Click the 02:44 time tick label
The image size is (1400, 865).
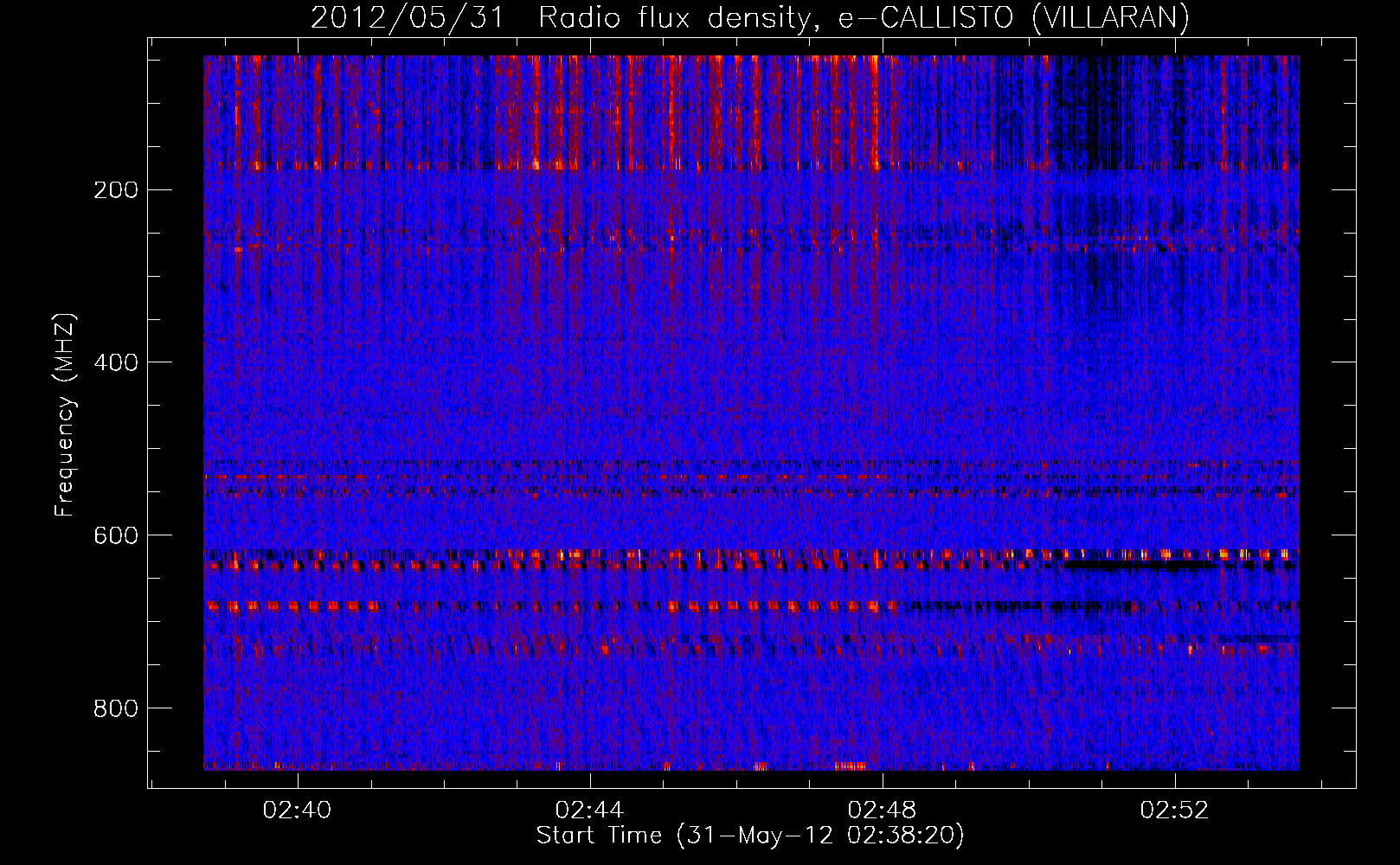point(590,811)
